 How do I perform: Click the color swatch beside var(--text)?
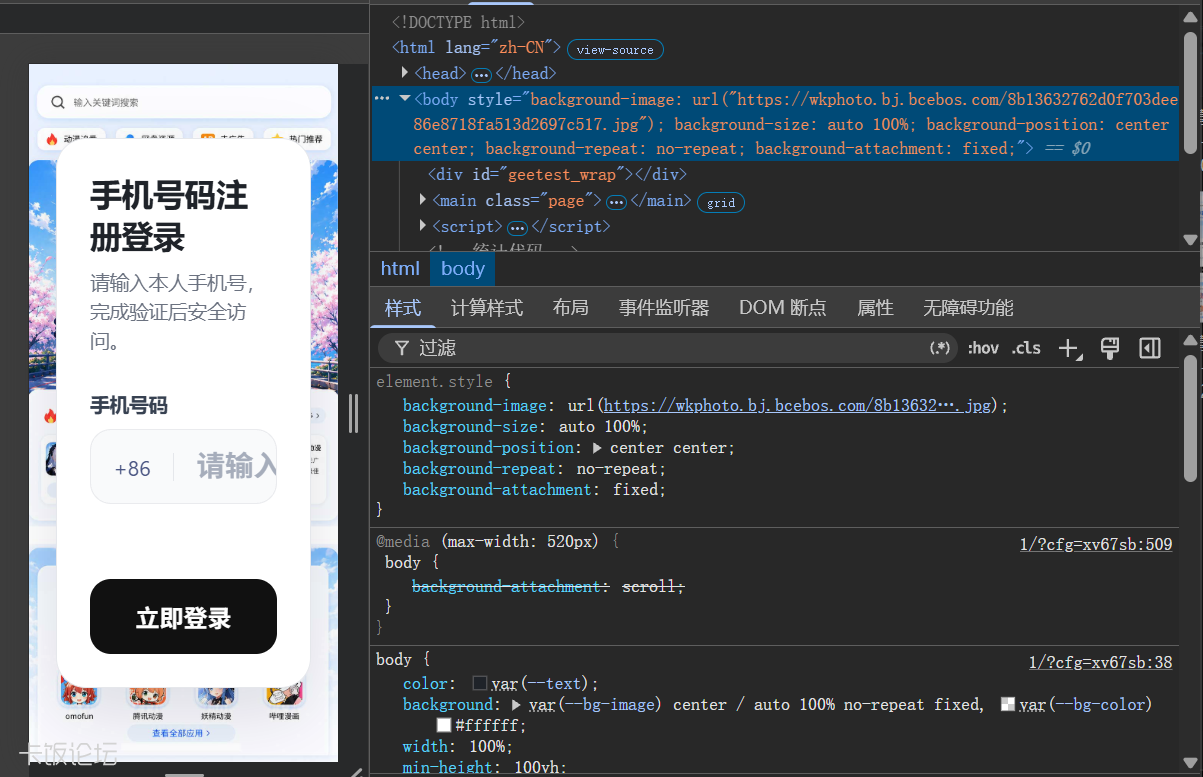point(480,683)
